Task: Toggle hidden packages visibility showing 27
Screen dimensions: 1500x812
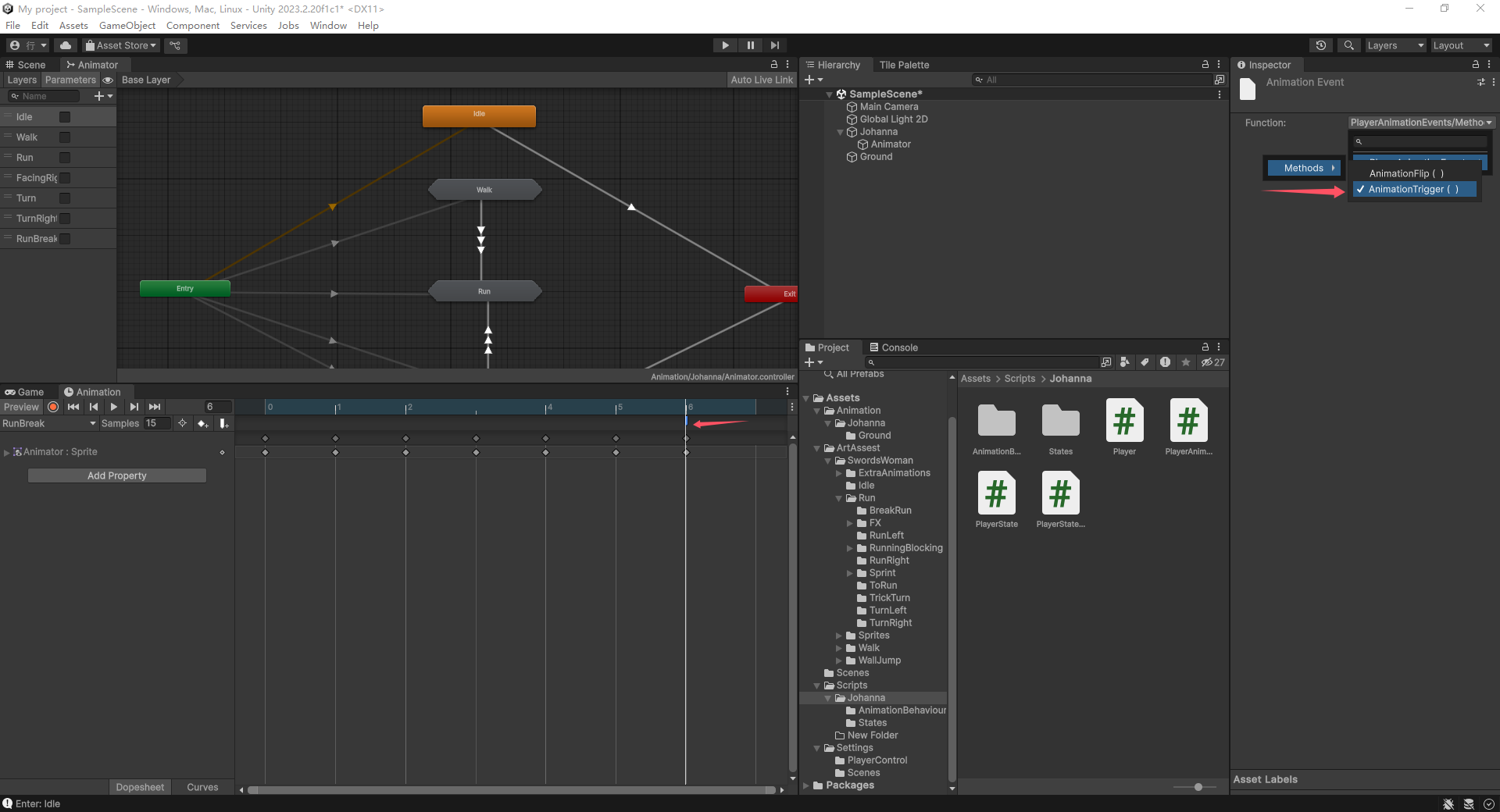Action: pos(1212,362)
